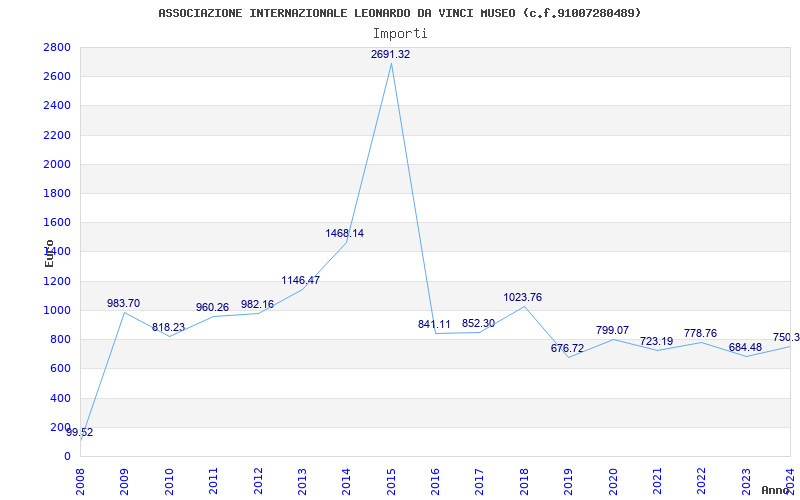800x500 pixels.
Task: Click the Euro y-axis title
Action: tap(49, 253)
